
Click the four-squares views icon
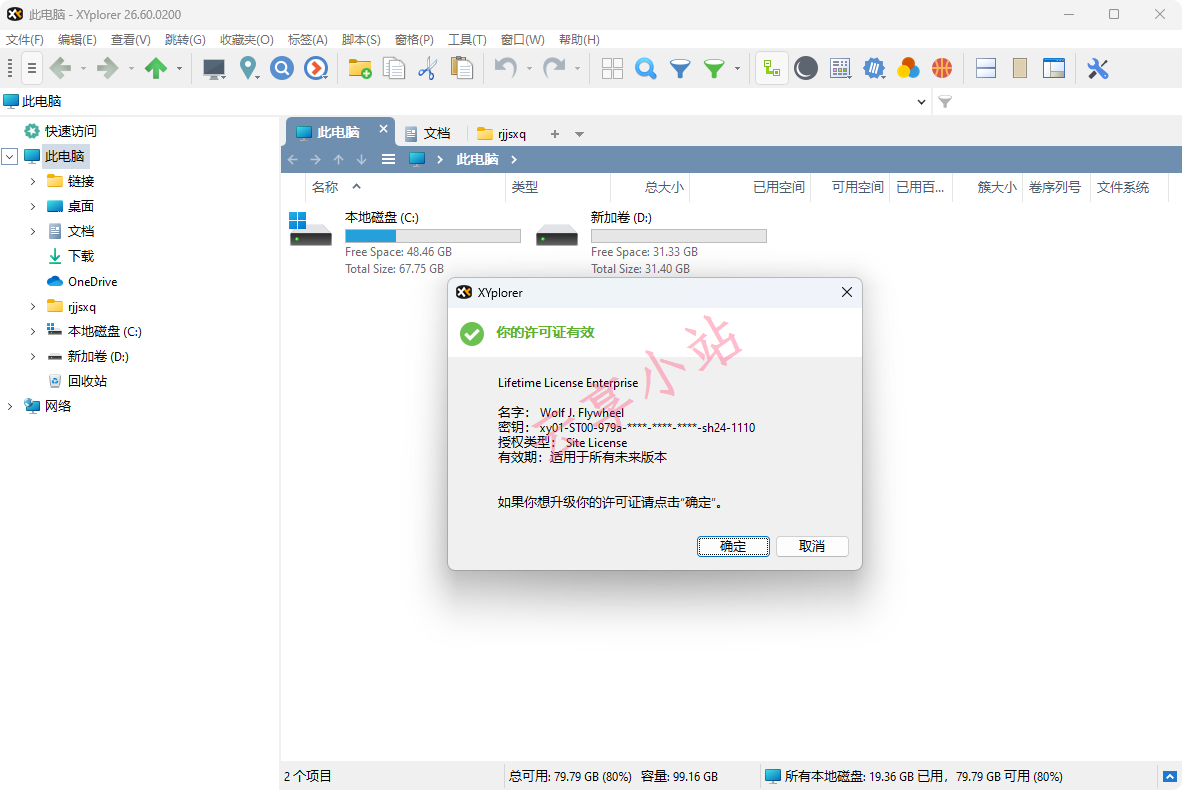[x=612, y=69]
